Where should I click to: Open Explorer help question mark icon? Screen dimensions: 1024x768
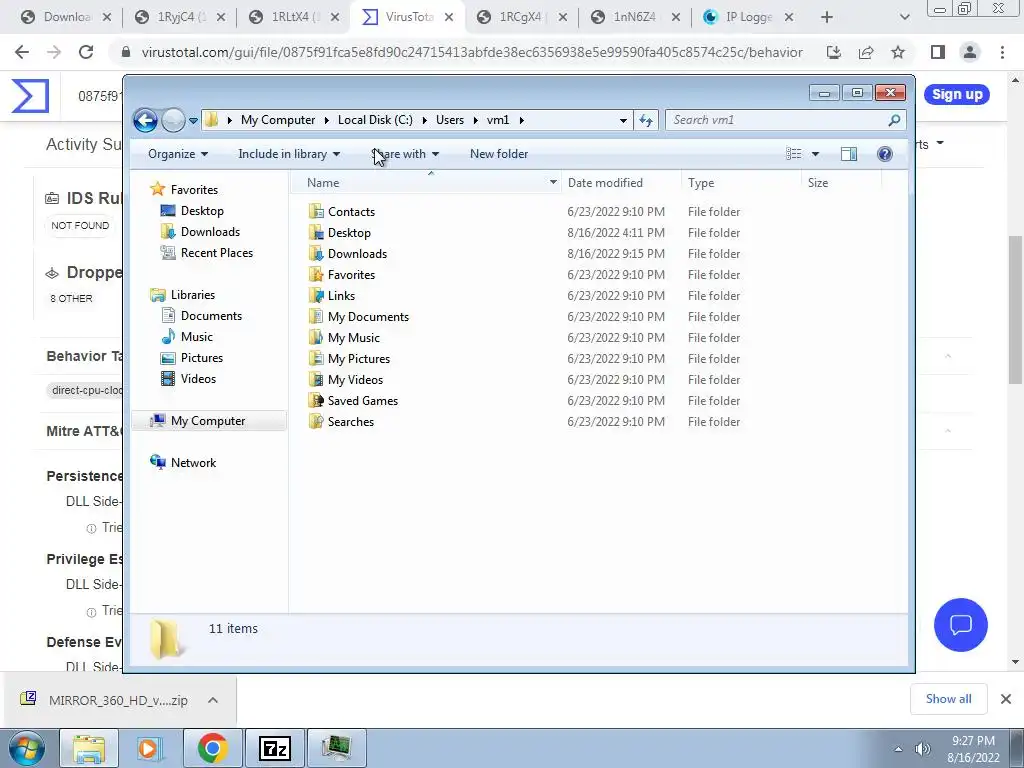point(885,154)
